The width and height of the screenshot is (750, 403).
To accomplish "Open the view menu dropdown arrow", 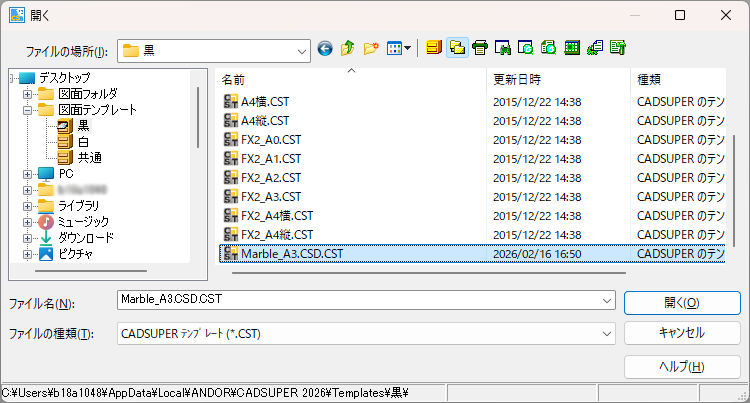I will [408, 48].
